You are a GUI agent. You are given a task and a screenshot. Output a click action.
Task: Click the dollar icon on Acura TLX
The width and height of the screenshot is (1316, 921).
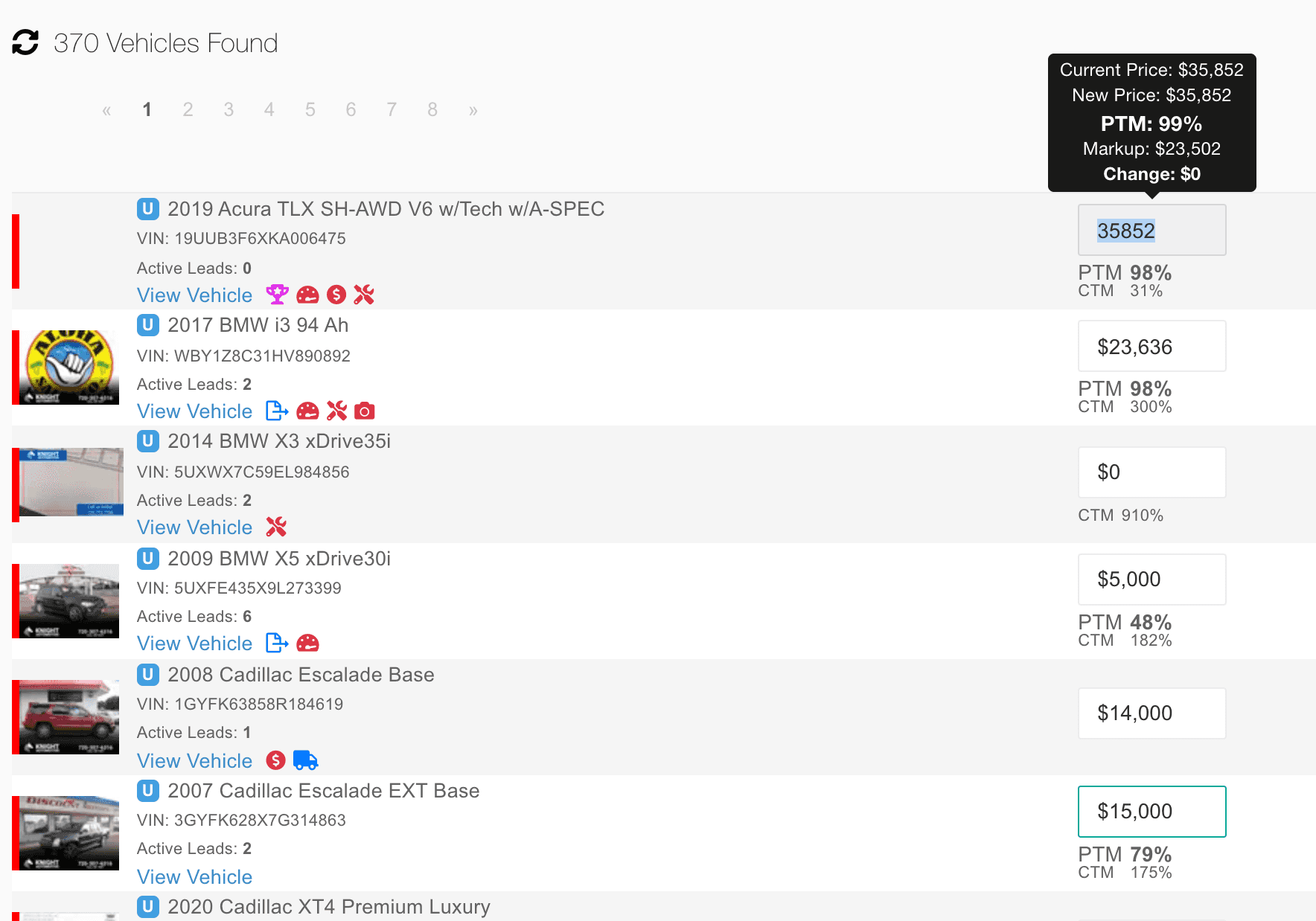pyautogui.click(x=336, y=295)
